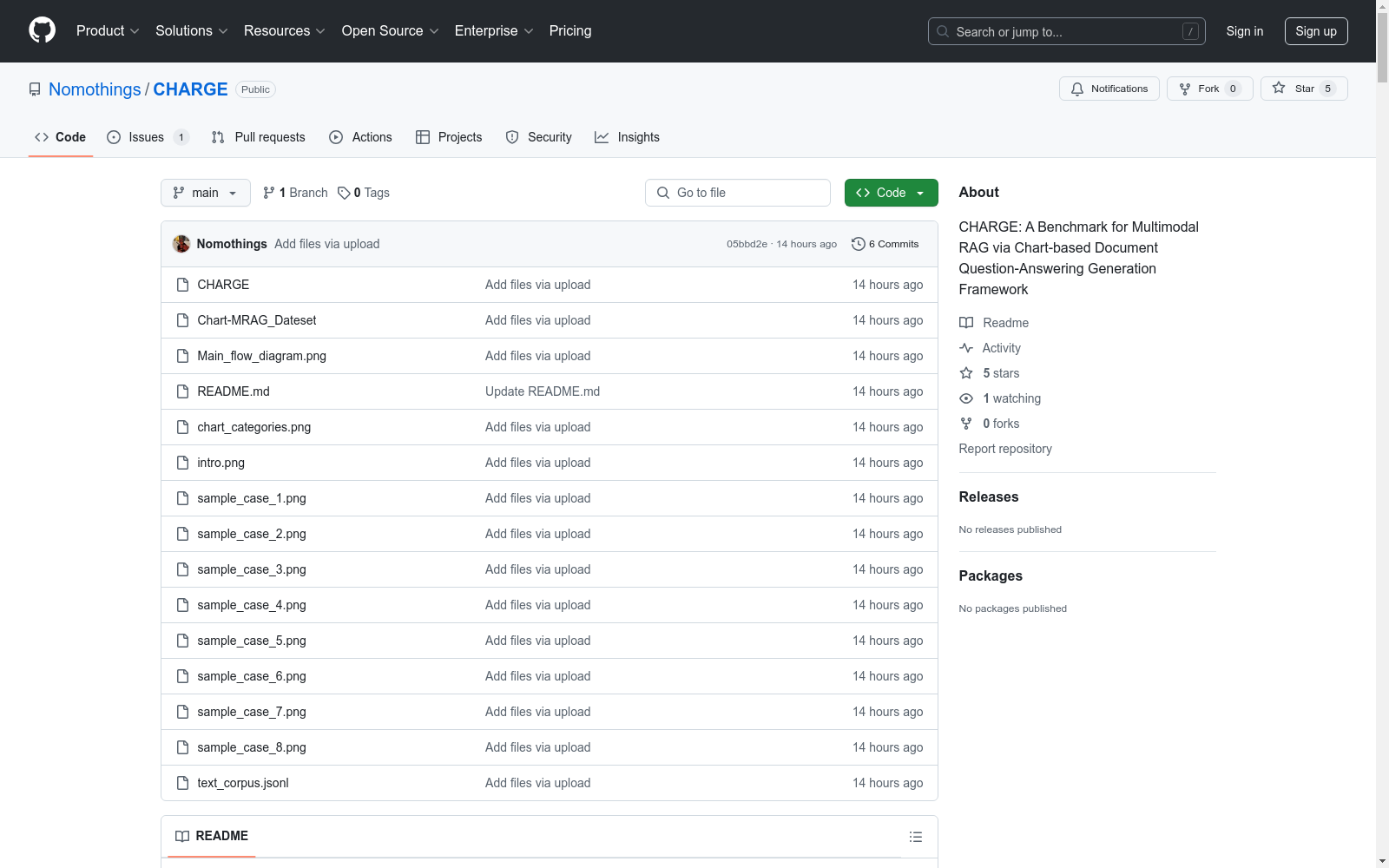This screenshot has height=868, width=1389.
Task: Click Sign in
Action: coord(1245,31)
